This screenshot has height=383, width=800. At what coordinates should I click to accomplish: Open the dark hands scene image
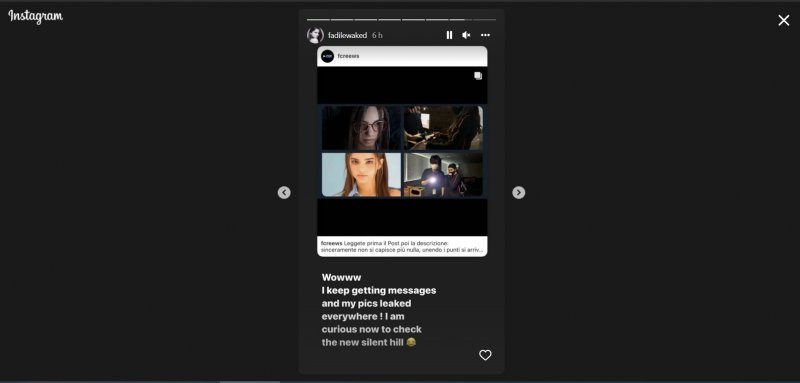pos(443,127)
